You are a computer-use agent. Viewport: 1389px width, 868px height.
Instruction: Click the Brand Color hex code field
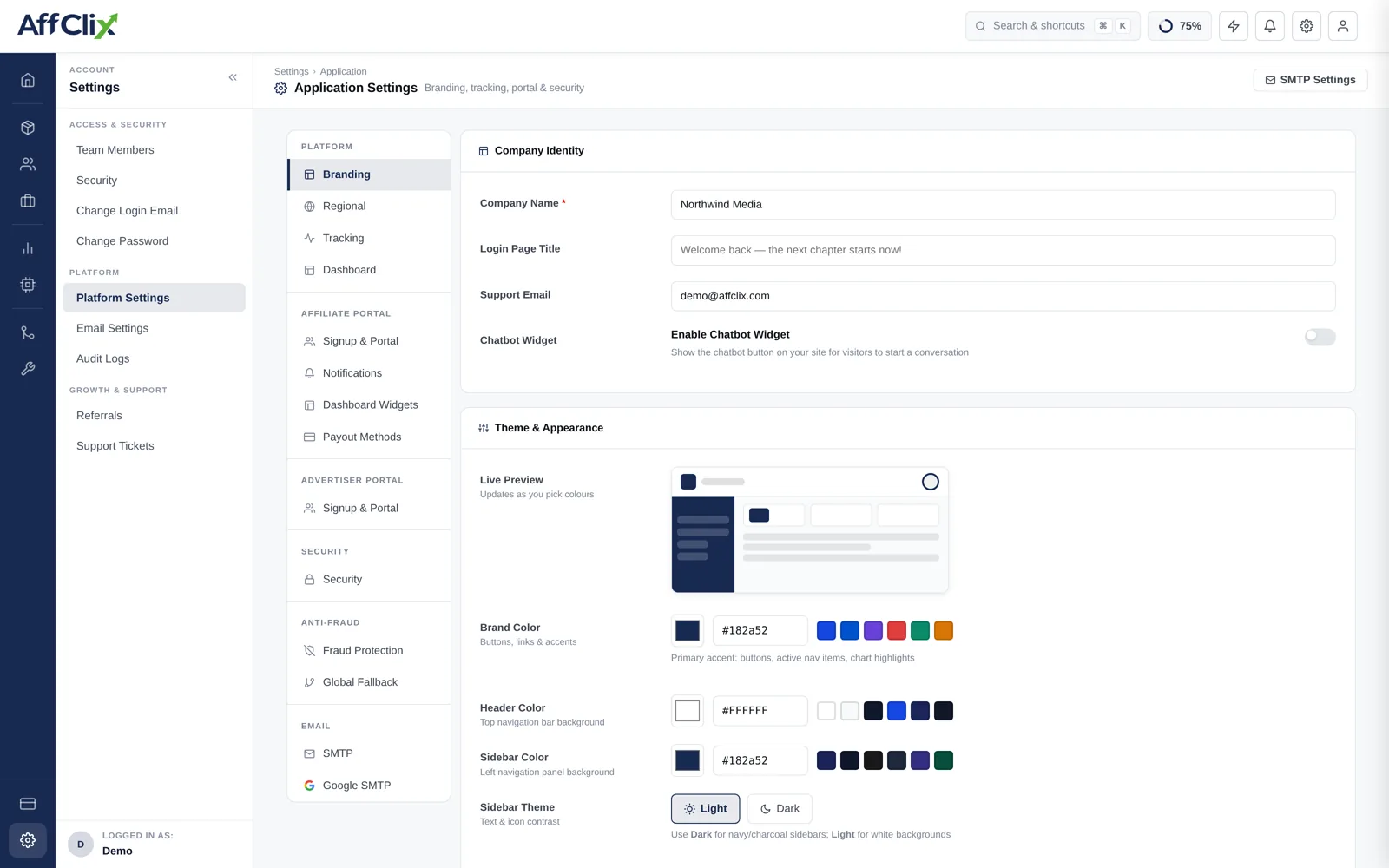(760, 631)
